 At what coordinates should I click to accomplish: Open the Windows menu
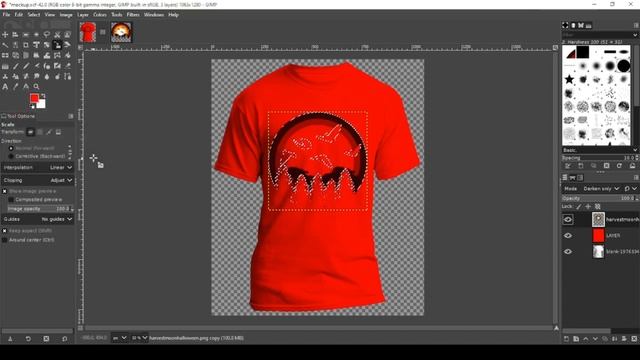[154, 15]
